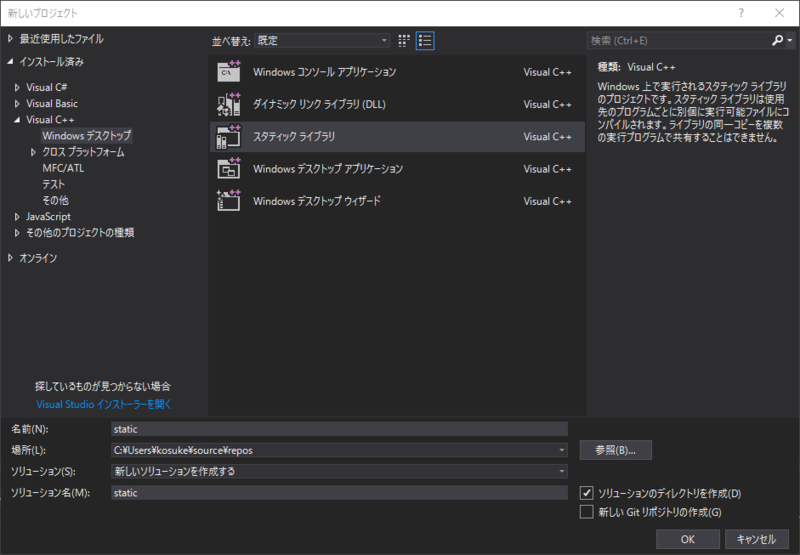Expand the クロス プラットフォーム node
The height and width of the screenshot is (555, 800).
(x=33, y=152)
